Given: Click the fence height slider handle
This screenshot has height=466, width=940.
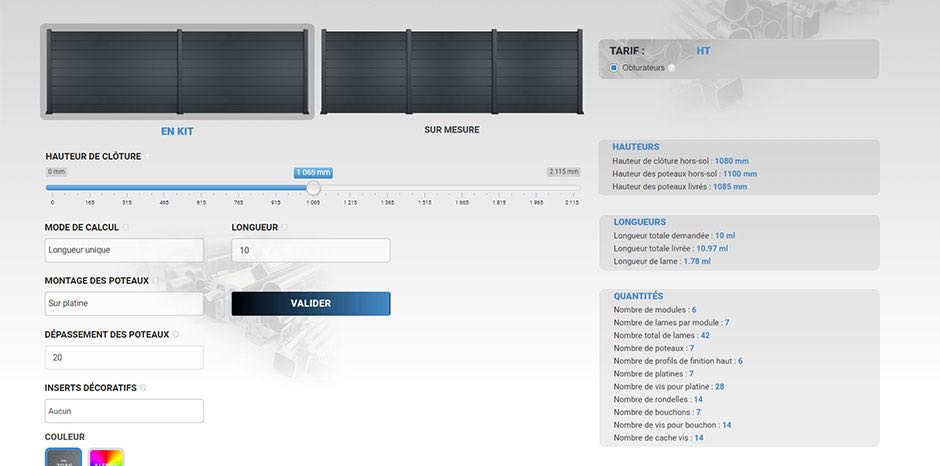Looking at the screenshot, I should click(313, 188).
